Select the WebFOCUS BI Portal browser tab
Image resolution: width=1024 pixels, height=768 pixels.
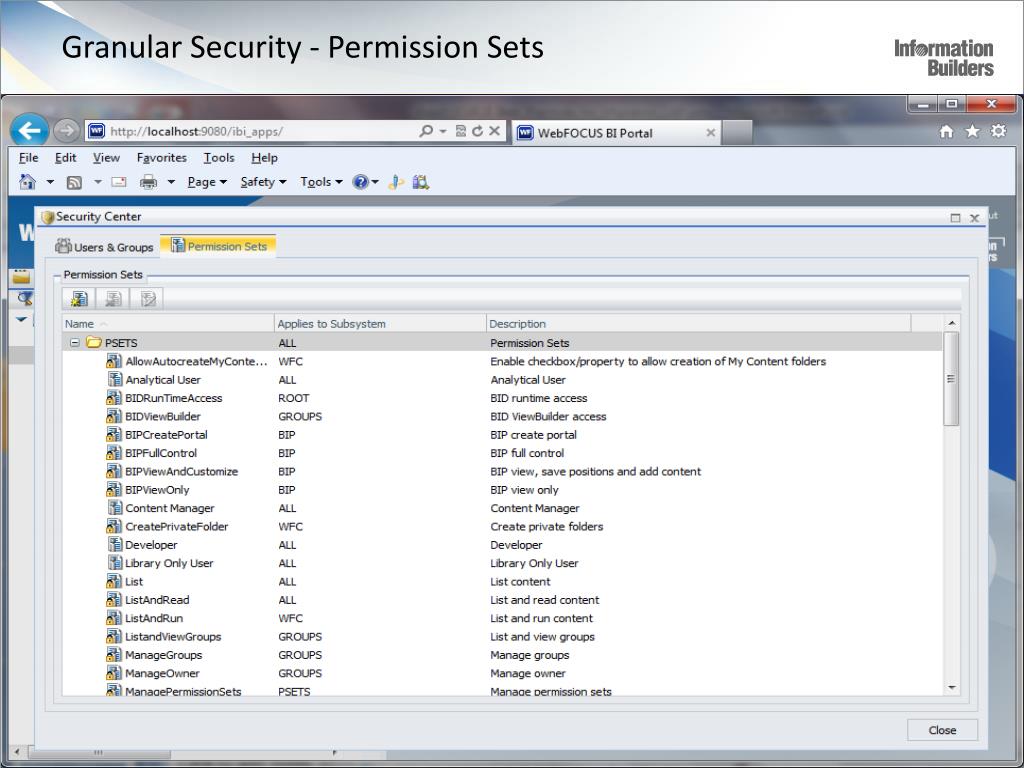click(x=617, y=133)
